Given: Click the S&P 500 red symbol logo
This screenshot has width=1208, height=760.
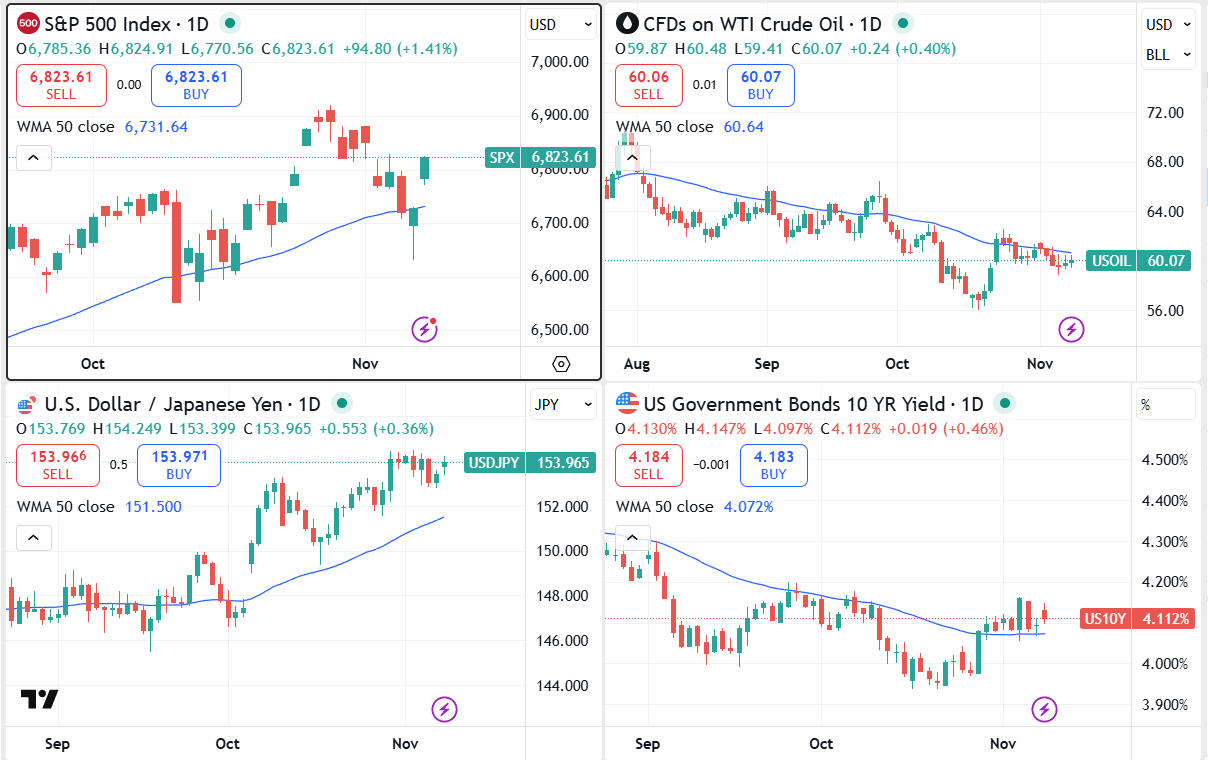Looking at the screenshot, I should (x=30, y=23).
